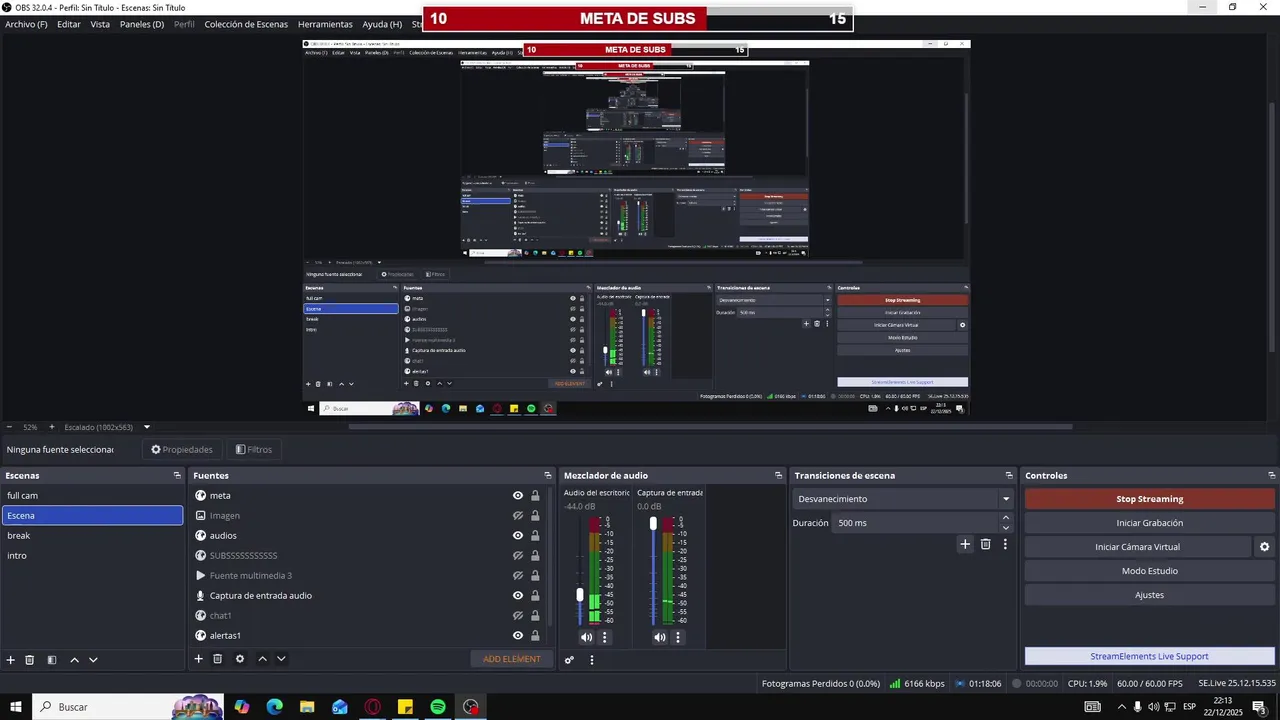The image size is (1280, 720).
Task: Undock the Escenas panel
Action: [177, 476]
